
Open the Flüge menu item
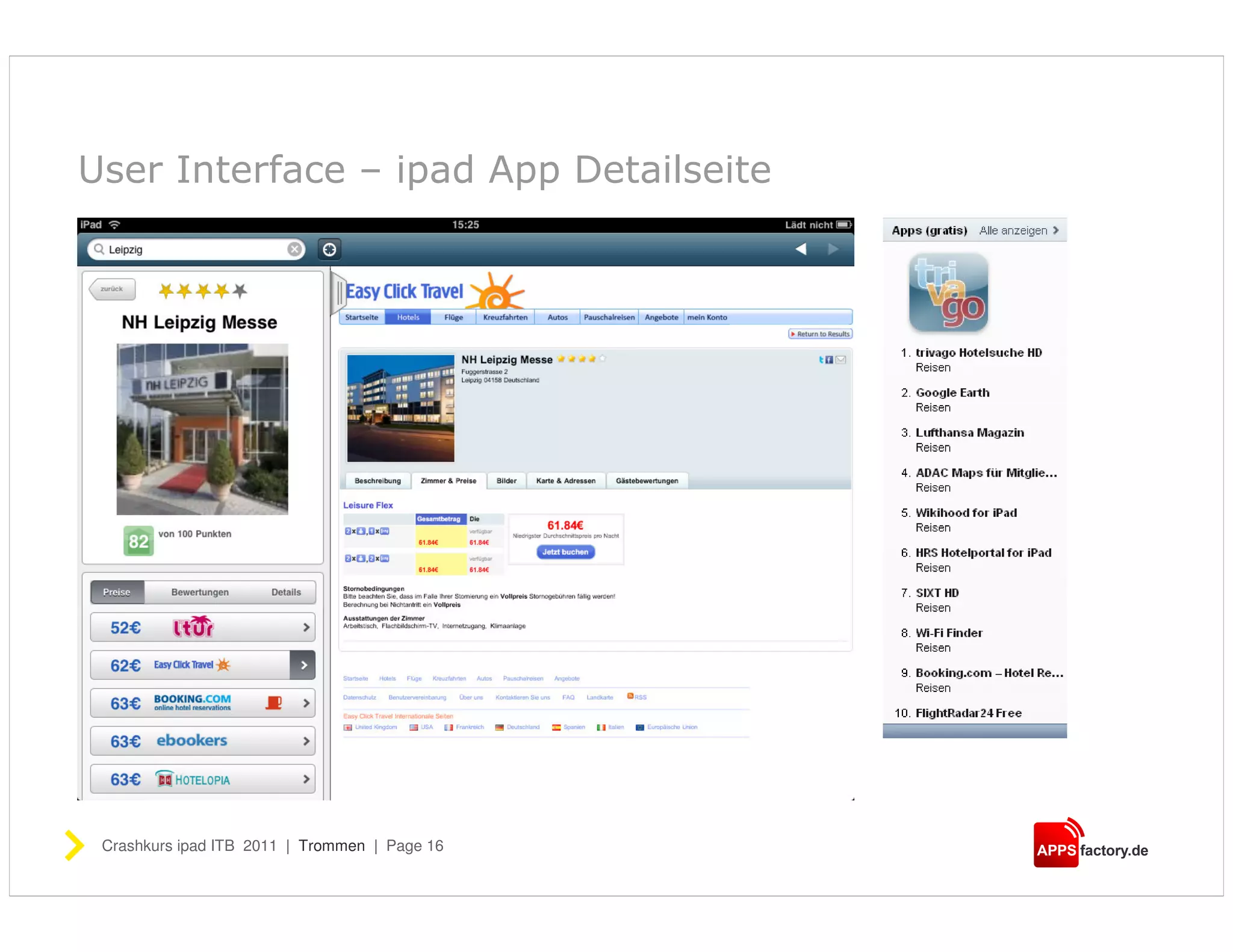pyautogui.click(x=453, y=317)
